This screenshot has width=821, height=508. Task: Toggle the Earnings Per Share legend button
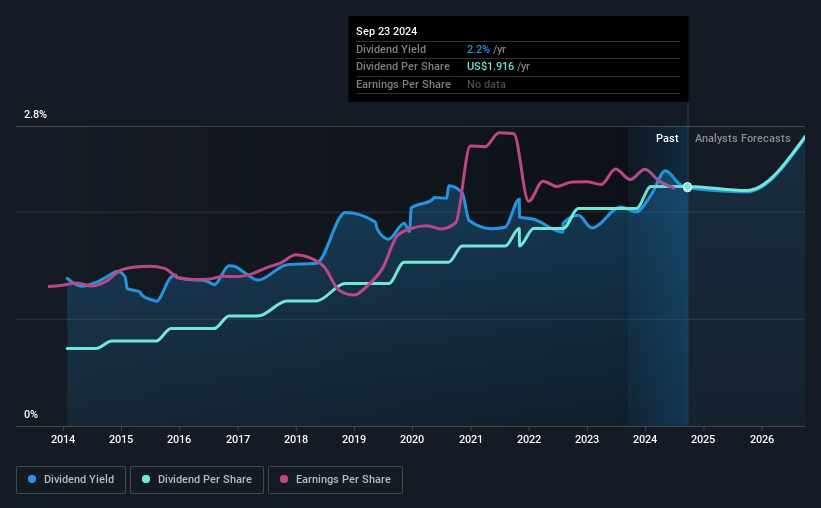[x=335, y=480]
